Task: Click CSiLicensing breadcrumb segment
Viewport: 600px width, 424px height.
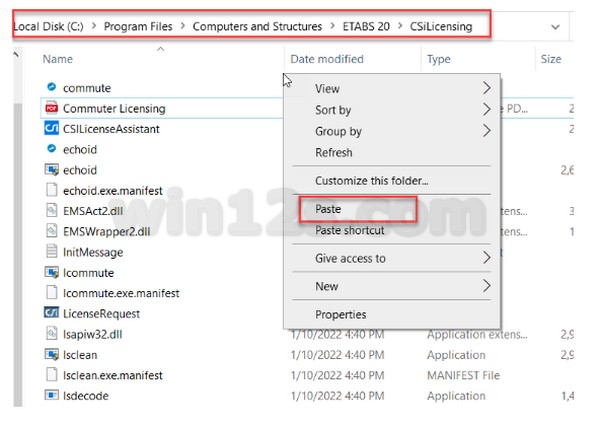Action: point(441,26)
